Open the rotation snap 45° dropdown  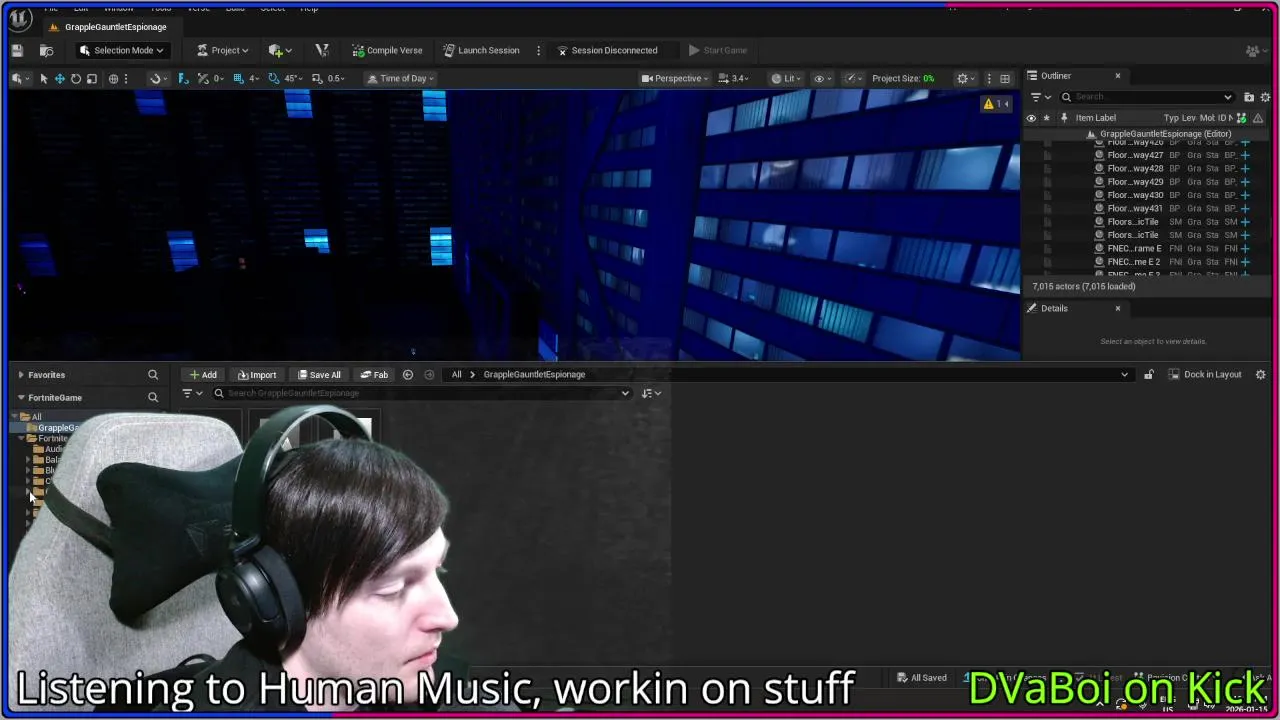coord(293,78)
